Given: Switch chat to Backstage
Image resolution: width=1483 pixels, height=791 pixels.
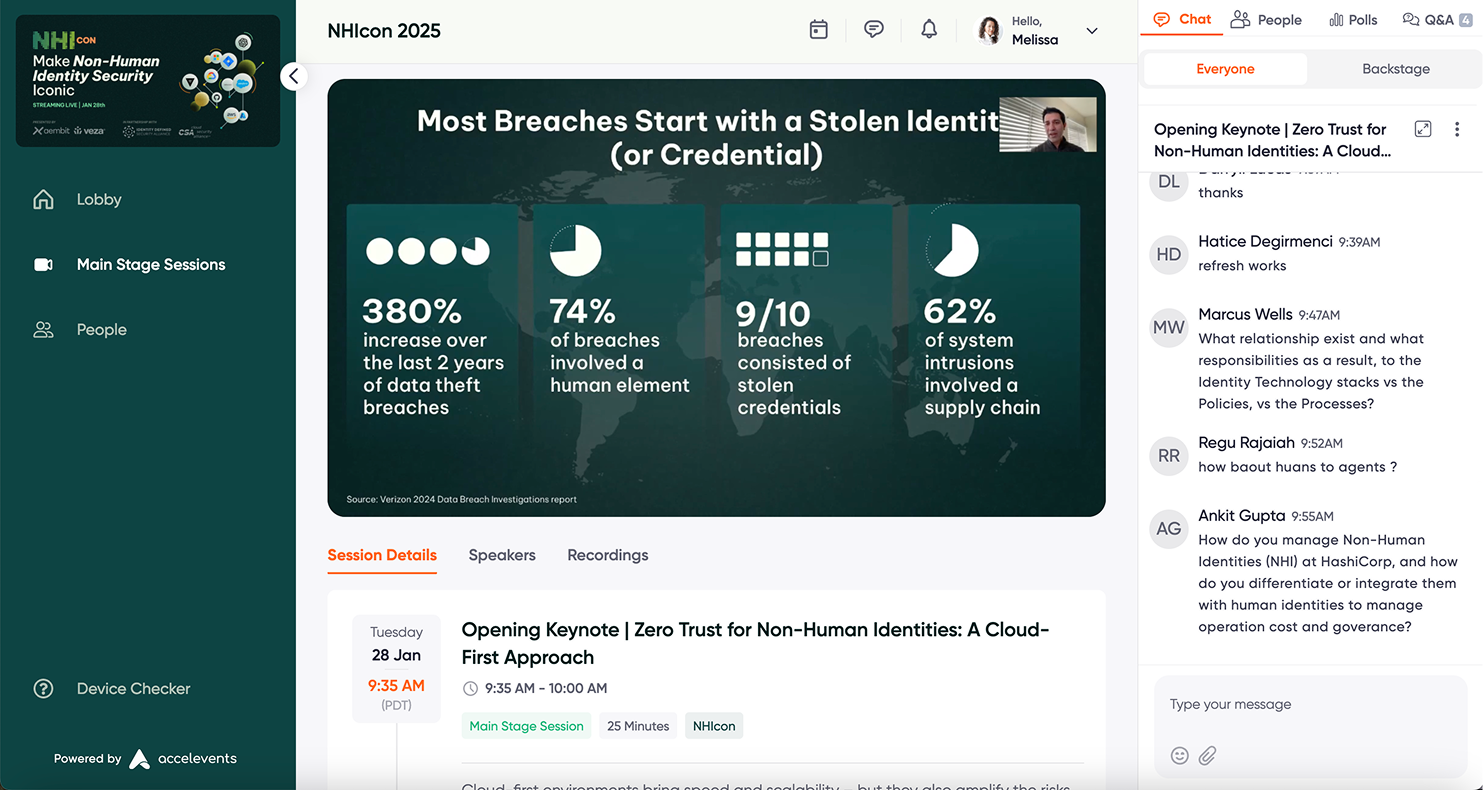Looking at the screenshot, I should (x=1395, y=69).
